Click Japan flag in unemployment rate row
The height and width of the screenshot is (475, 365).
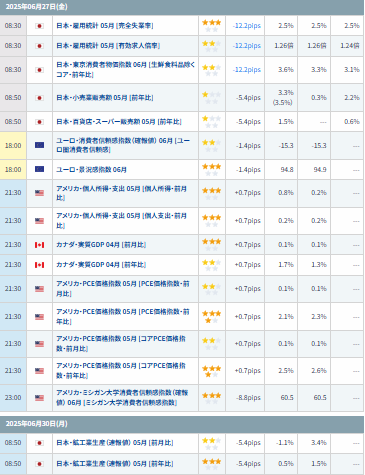pos(39,26)
